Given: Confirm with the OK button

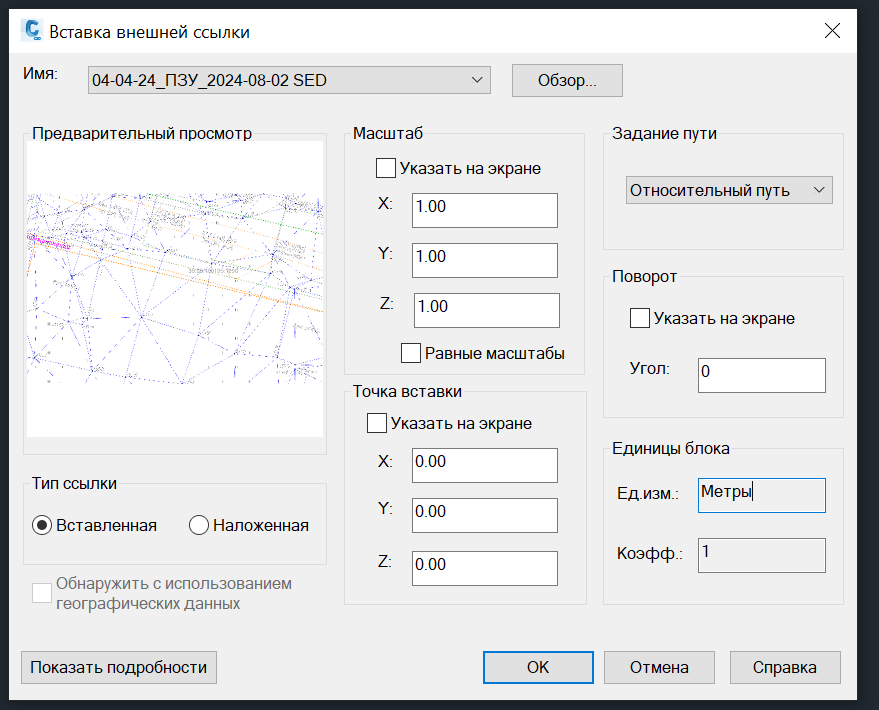Looking at the screenshot, I should click(538, 667).
